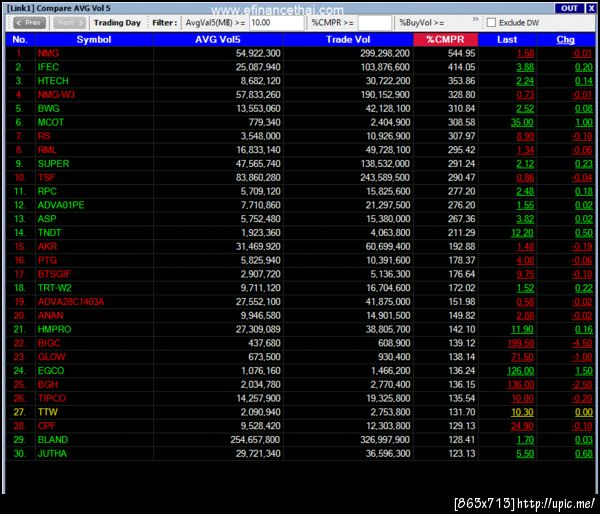Screen dimensions: 600x514
Task: Click the greyed Next button
Action: click(70, 23)
